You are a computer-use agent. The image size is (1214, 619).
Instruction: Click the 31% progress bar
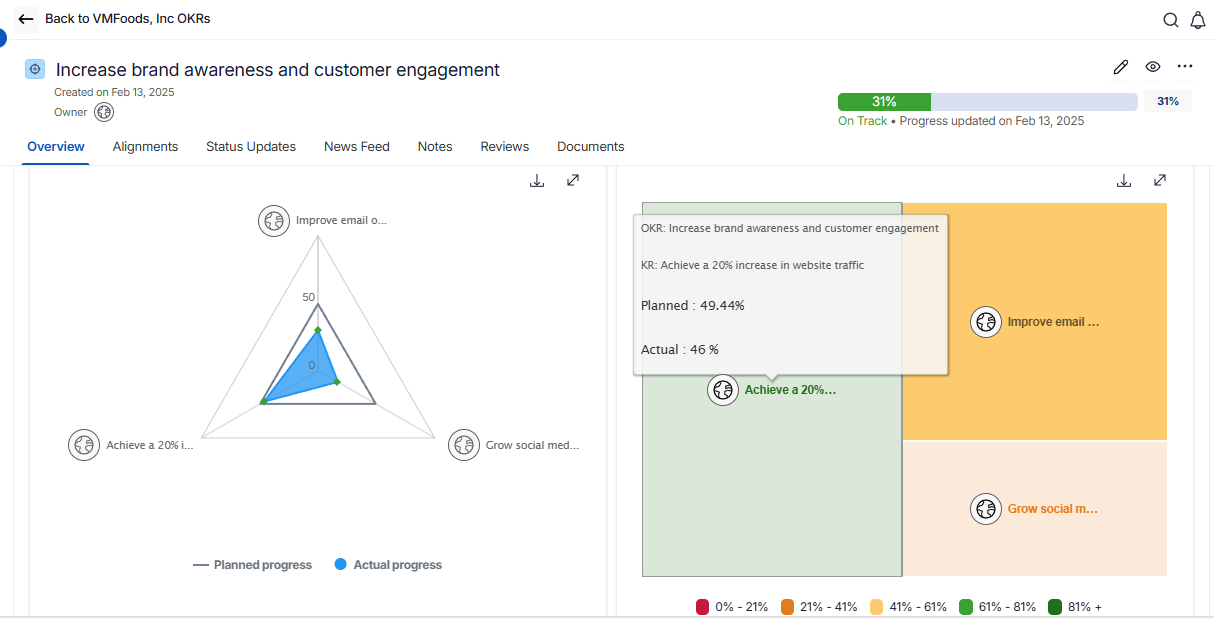click(987, 102)
